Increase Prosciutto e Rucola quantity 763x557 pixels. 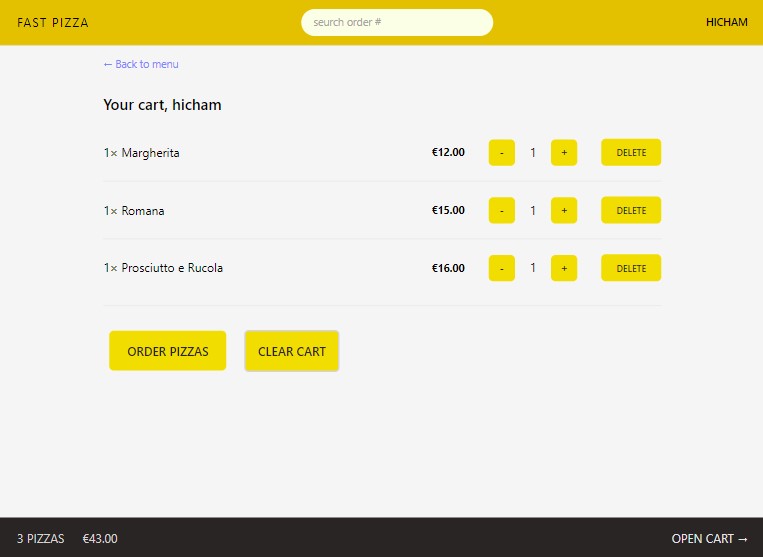point(564,268)
